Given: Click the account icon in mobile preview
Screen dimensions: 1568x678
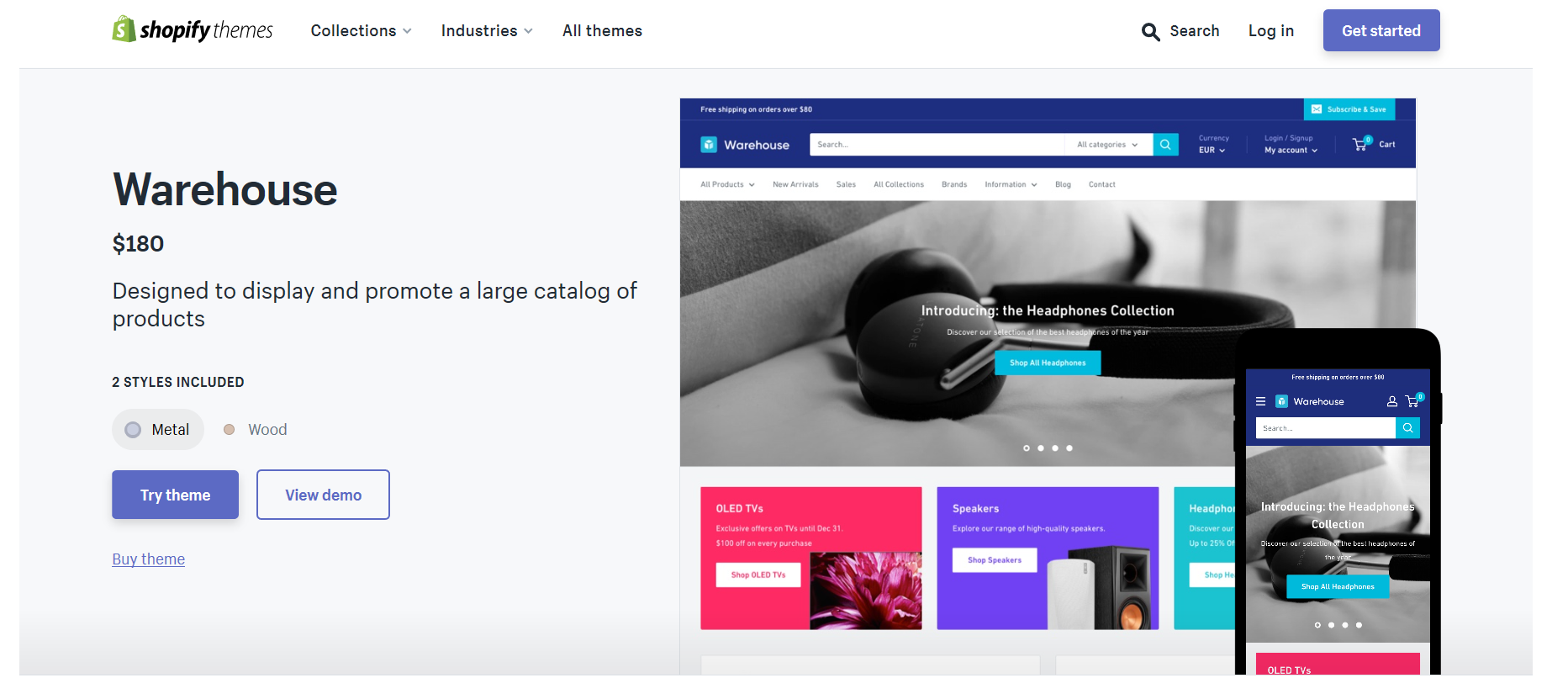Looking at the screenshot, I should [x=1391, y=402].
